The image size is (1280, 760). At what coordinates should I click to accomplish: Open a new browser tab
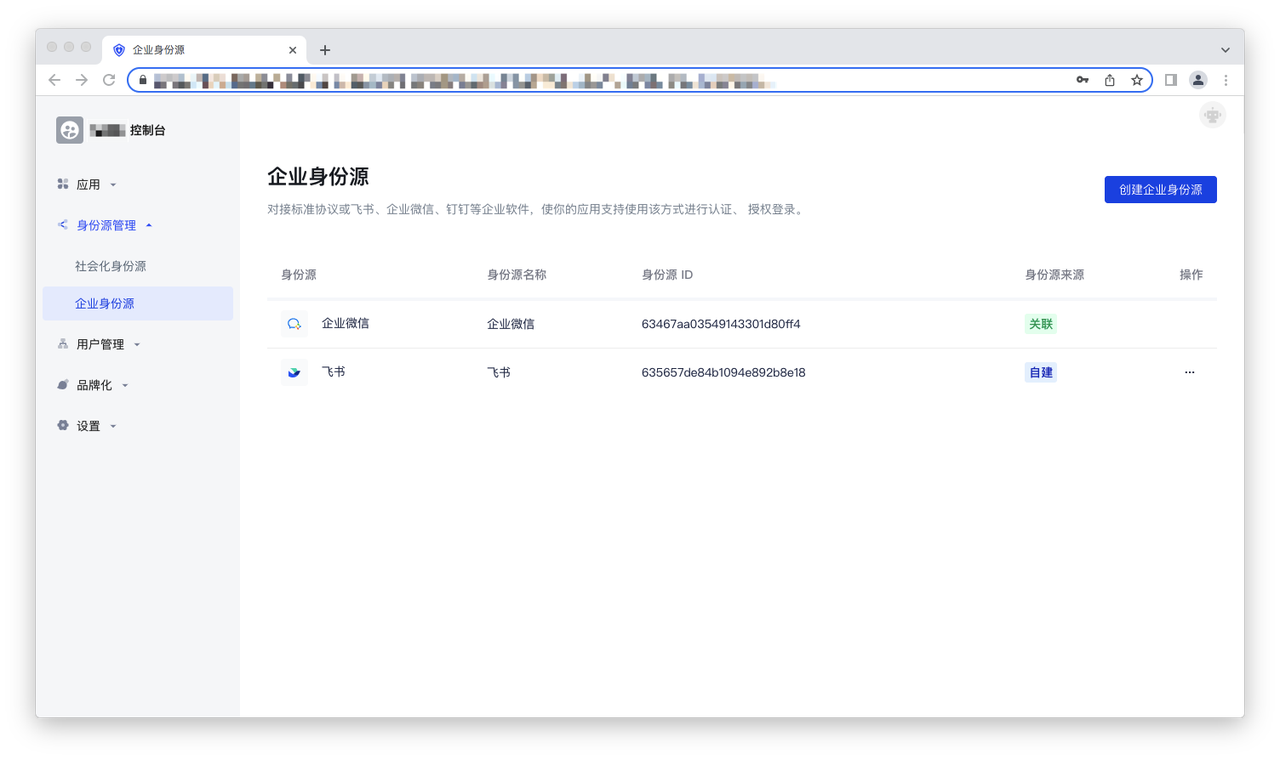point(325,50)
